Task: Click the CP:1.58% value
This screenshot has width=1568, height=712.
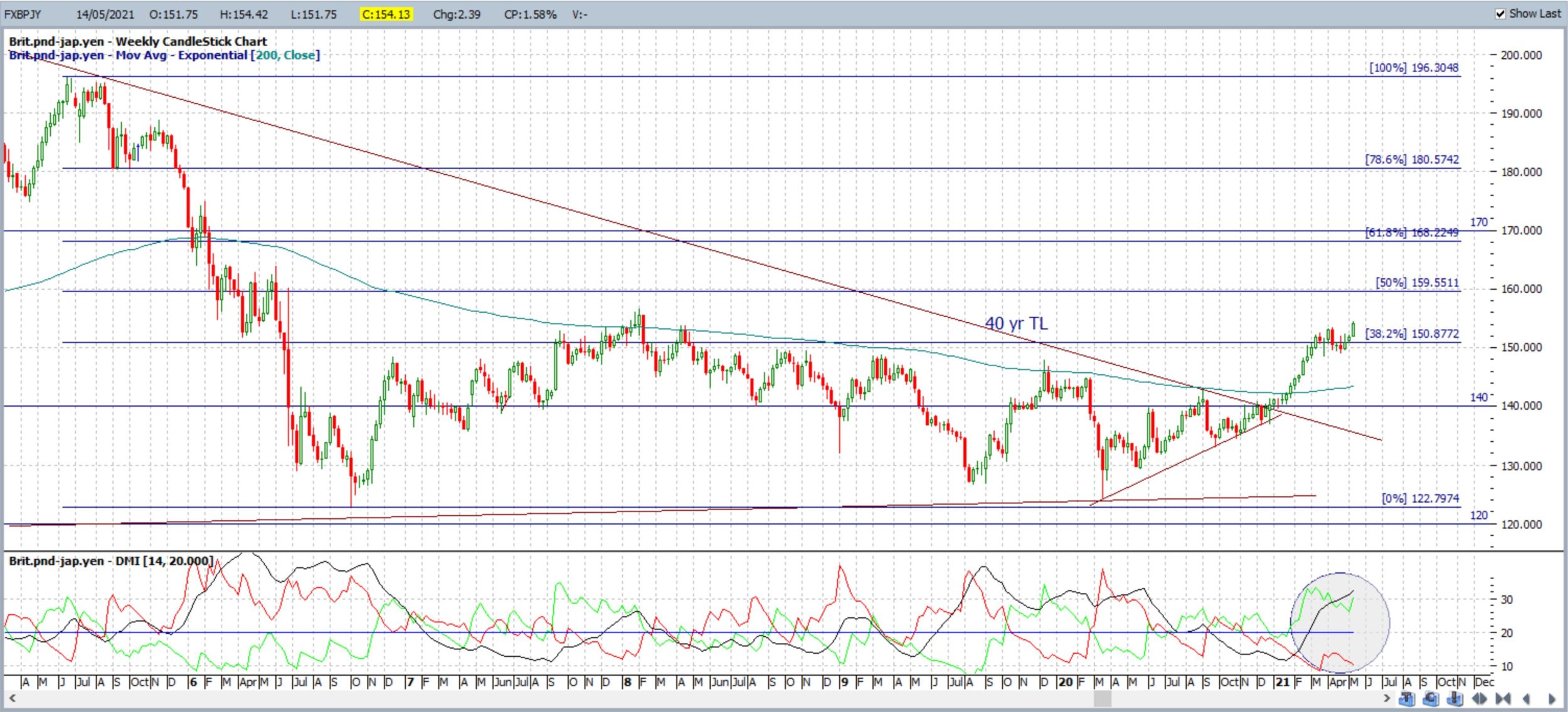Action: [530, 14]
